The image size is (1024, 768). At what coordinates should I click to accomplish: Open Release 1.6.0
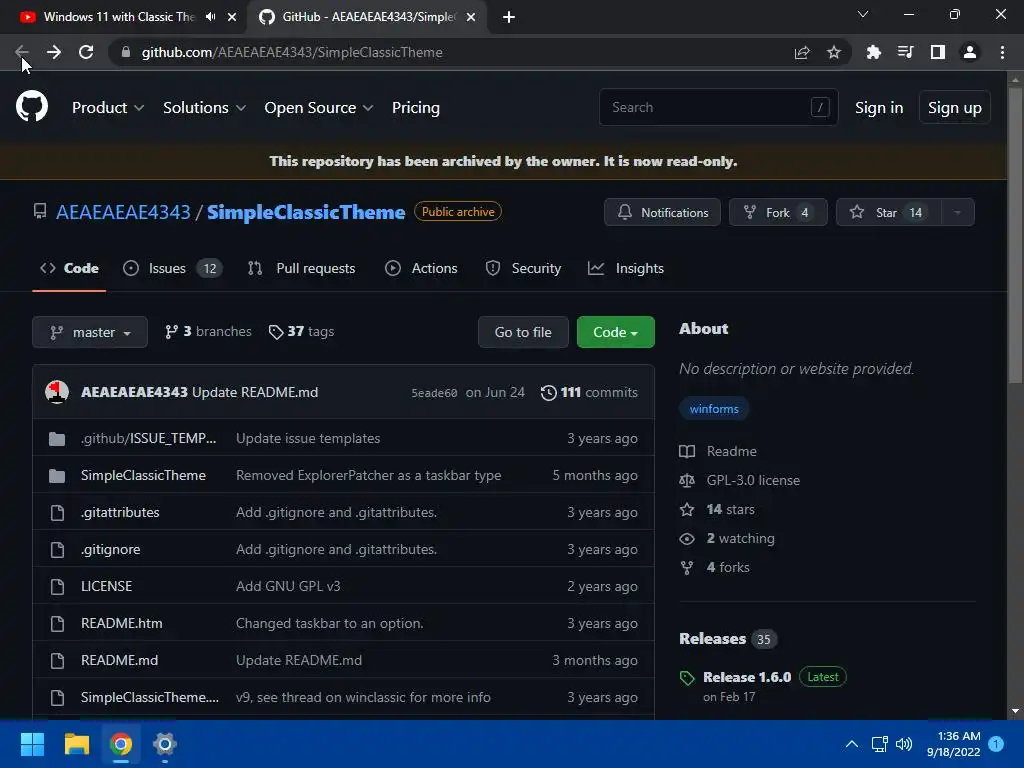(x=746, y=677)
